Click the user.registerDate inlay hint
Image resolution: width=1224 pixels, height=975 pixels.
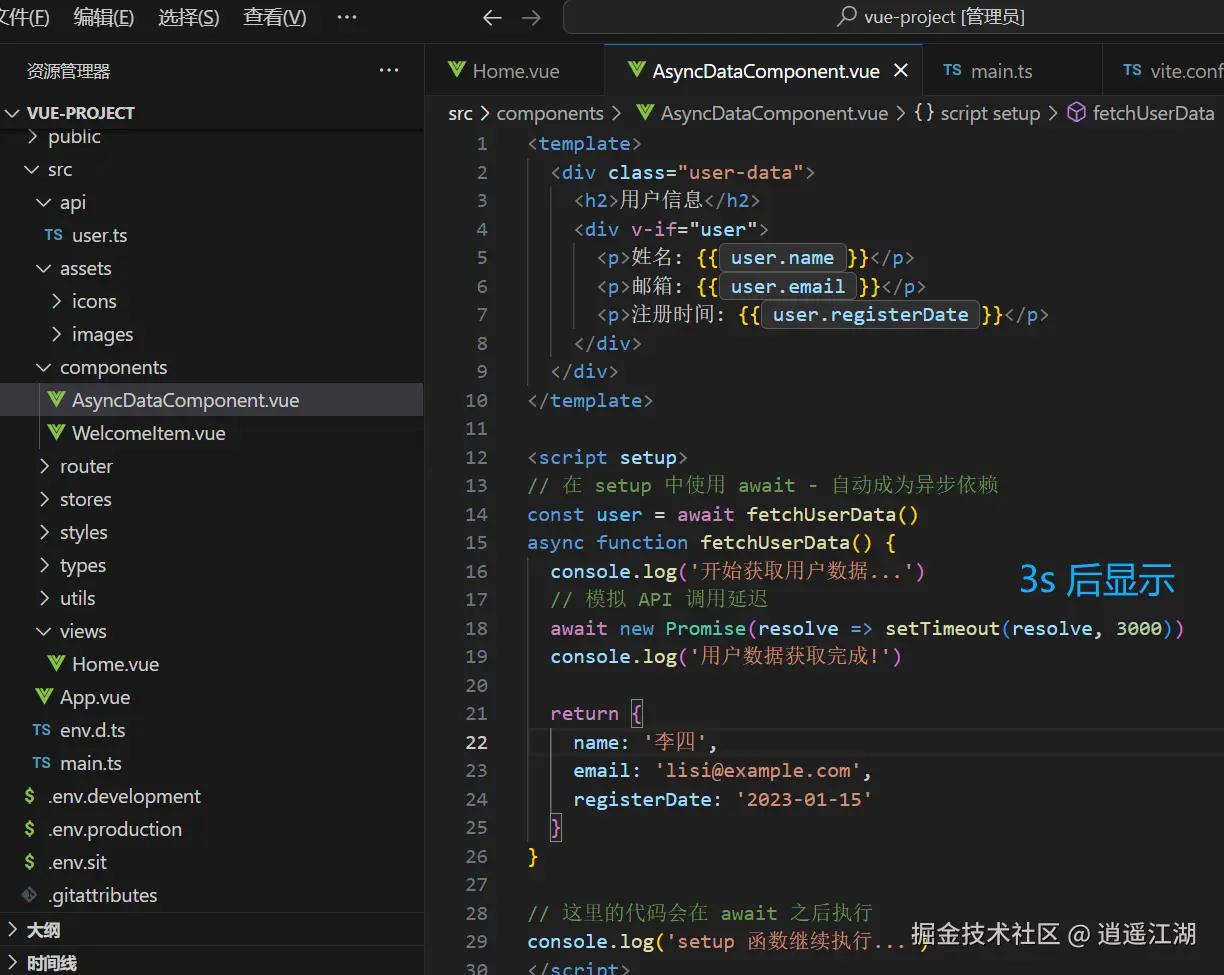pyautogui.click(x=870, y=315)
